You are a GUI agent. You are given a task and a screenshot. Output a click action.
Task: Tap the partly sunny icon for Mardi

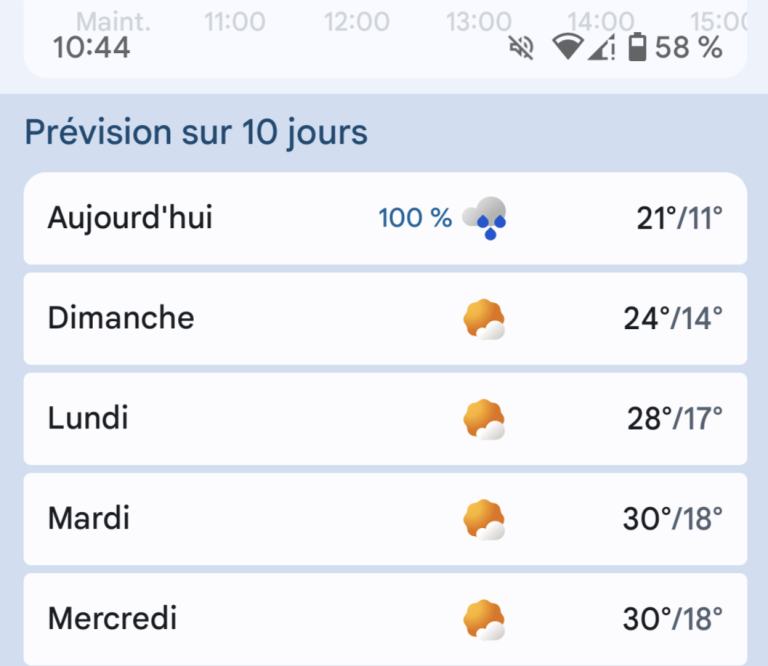(x=484, y=520)
